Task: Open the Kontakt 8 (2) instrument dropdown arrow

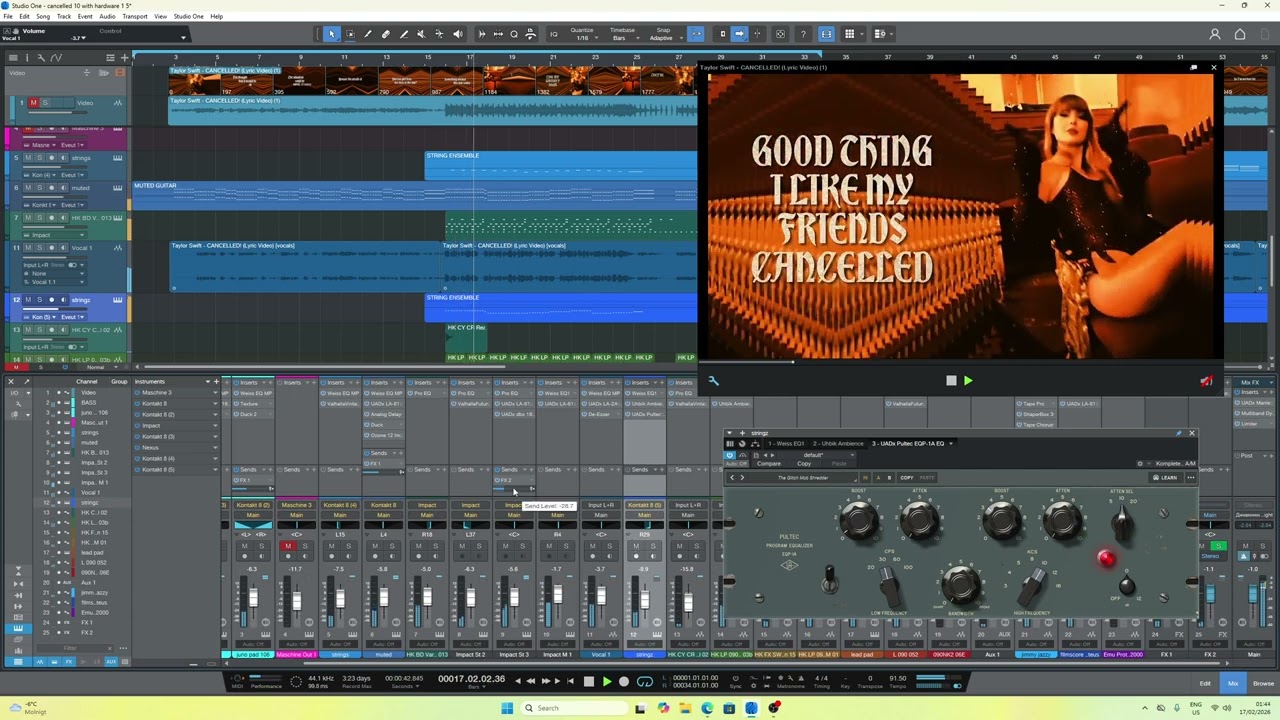Action: coord(214,414)
